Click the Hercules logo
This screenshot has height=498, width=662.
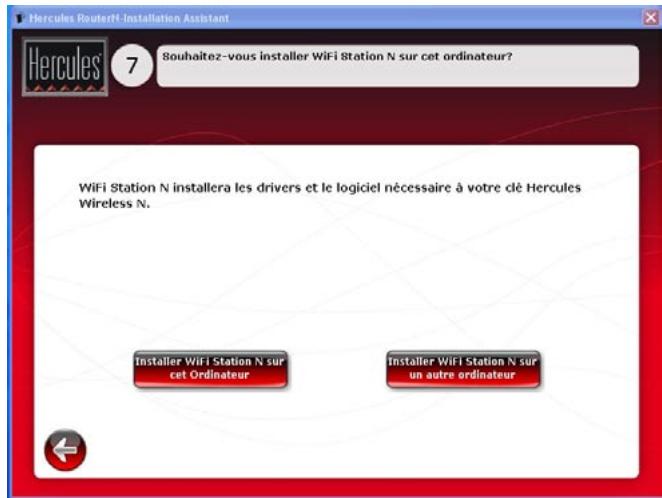[x=65, y=67]
